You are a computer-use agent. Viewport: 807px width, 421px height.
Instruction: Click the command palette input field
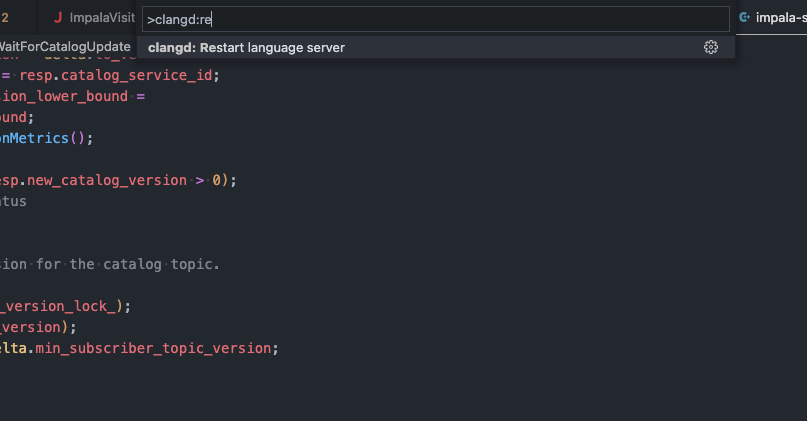click(x=435, y=20)
